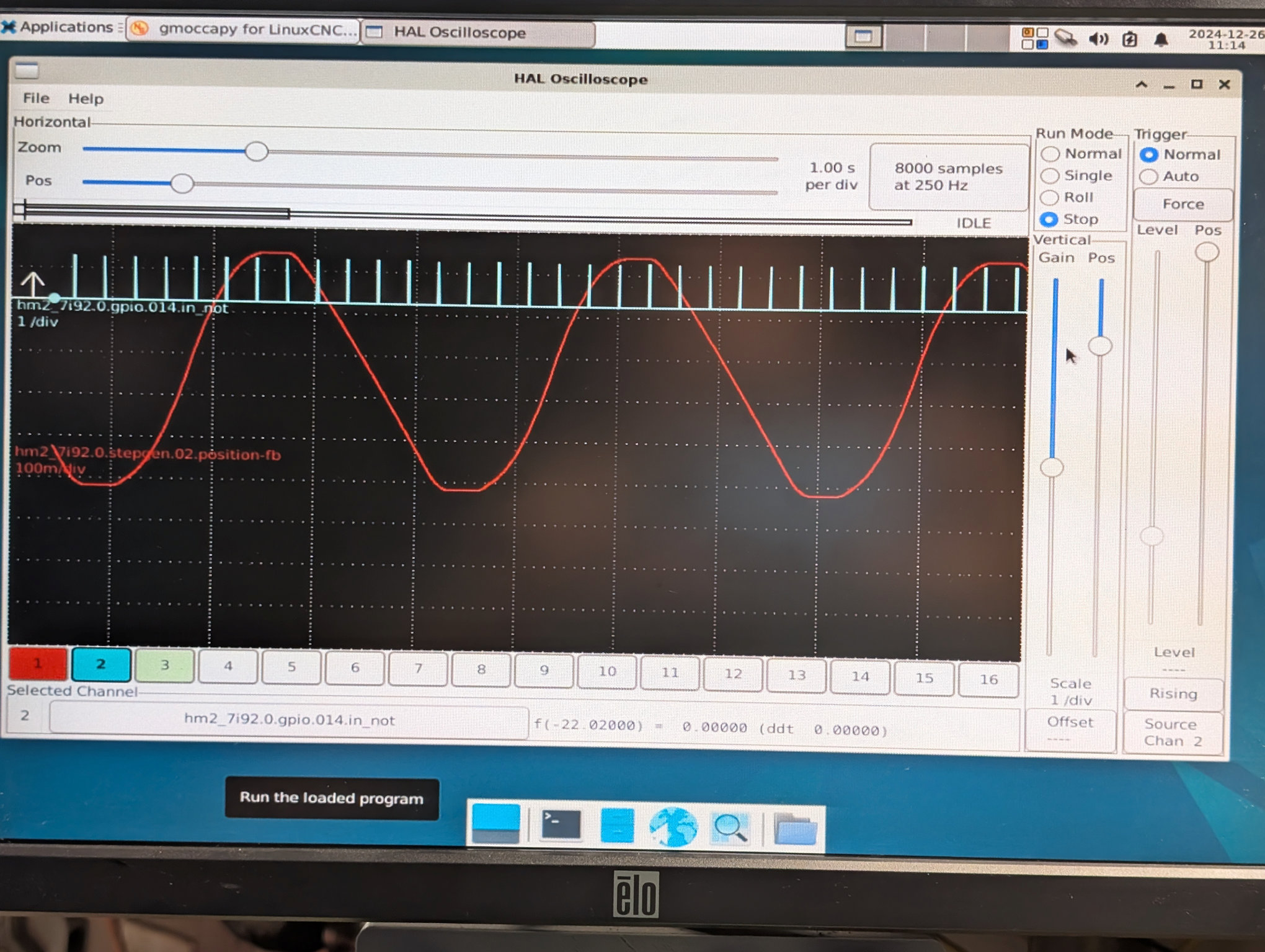Select channel 10 button
1265x952 pixels.
click(x=607, y=672)
